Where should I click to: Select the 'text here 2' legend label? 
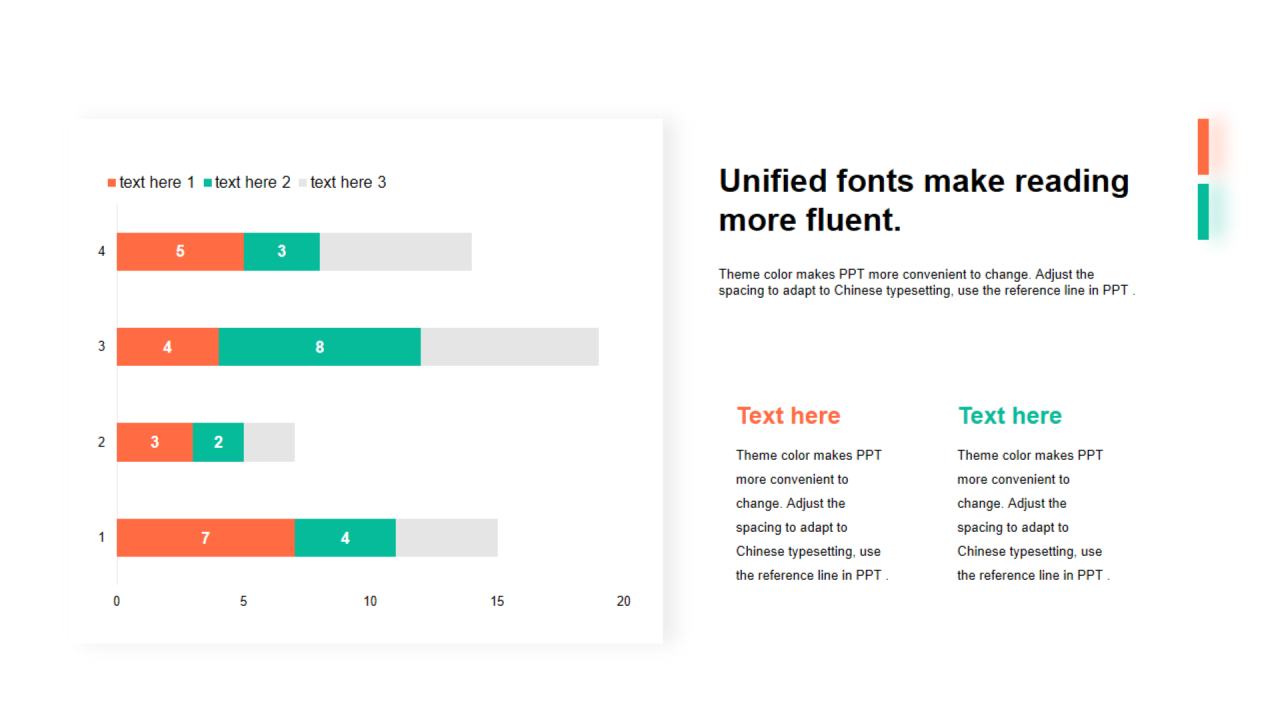[252, 183]
